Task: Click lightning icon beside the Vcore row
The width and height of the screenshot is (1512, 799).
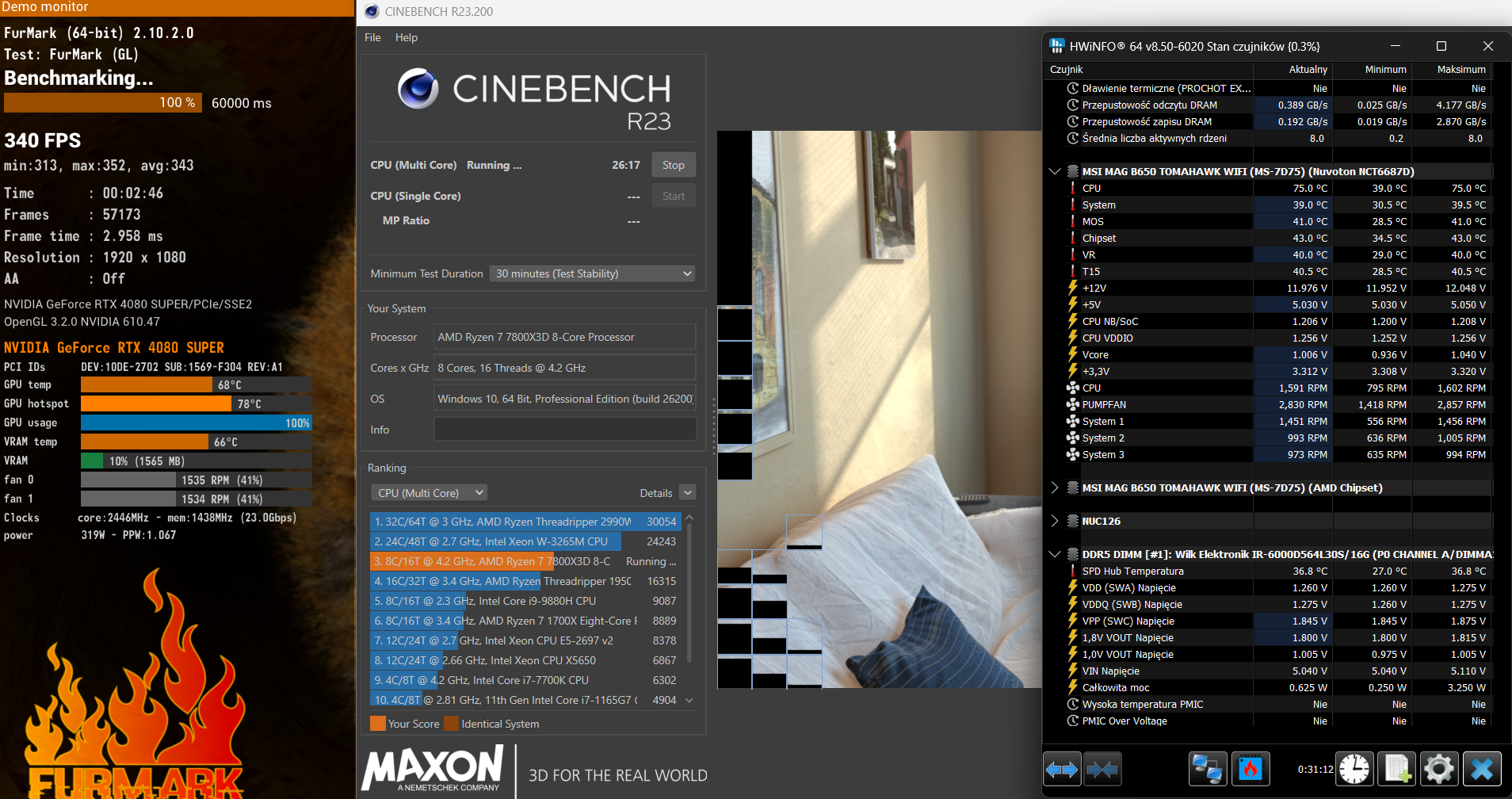Action: [1073, 354]
